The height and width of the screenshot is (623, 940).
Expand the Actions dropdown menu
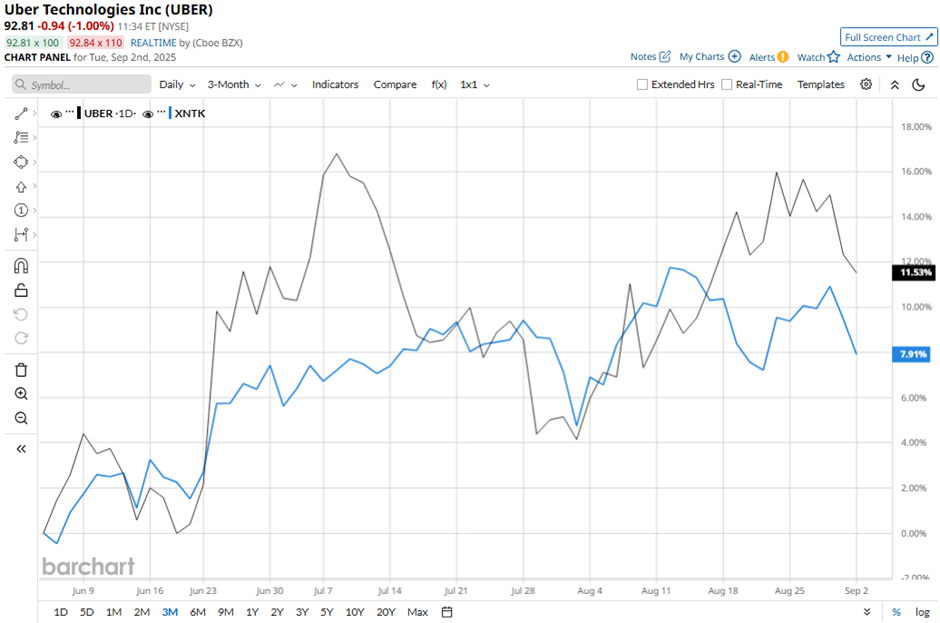point(869,57)
